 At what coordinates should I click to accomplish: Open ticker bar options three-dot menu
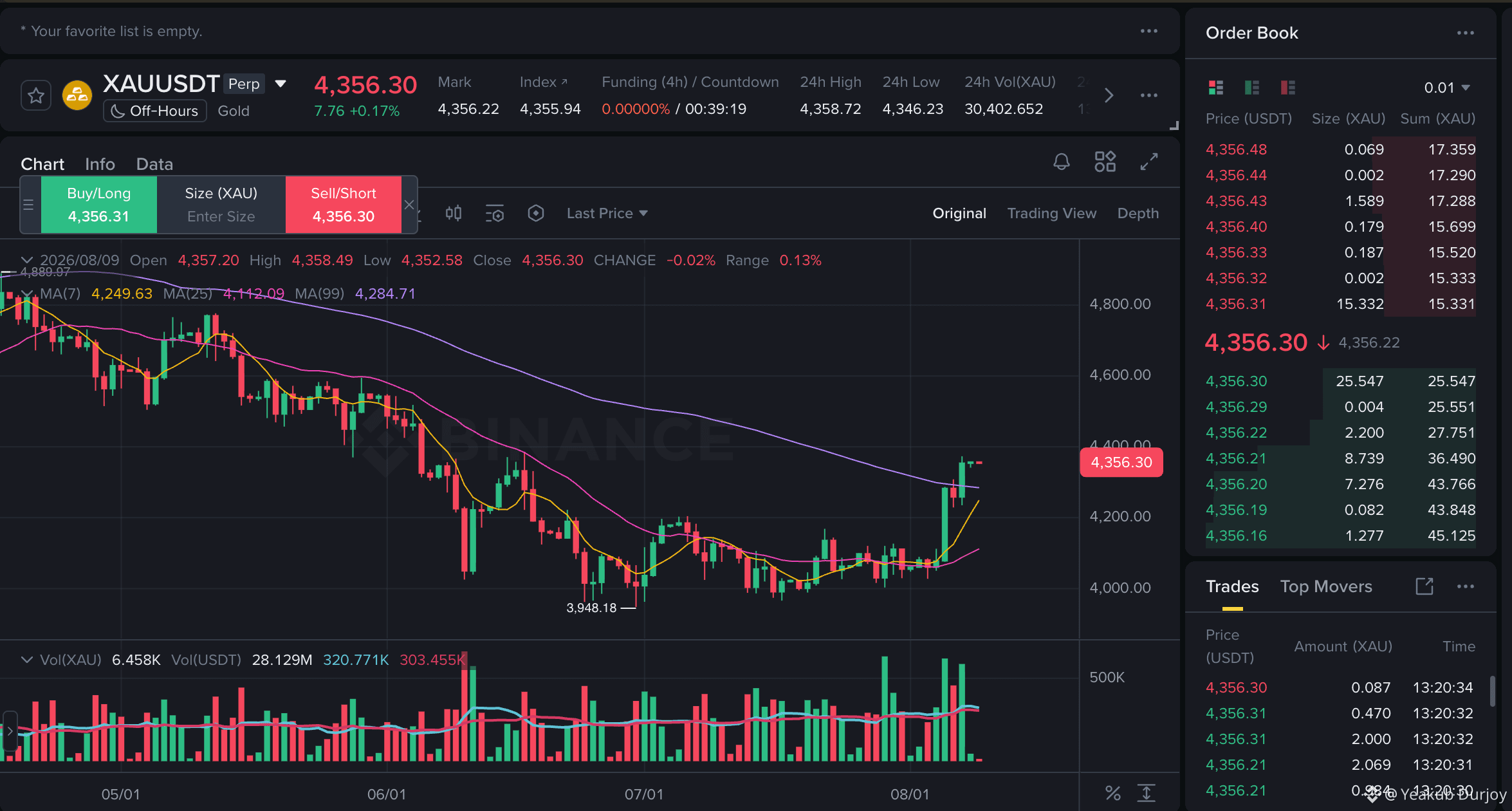pos(1149,95)
